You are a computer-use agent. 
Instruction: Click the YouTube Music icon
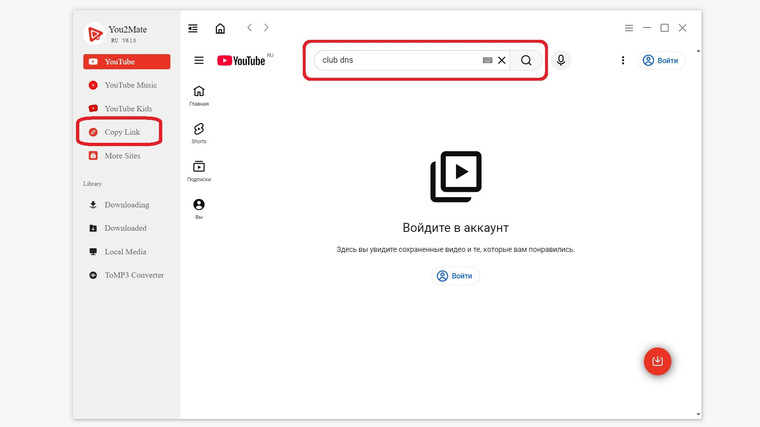tap(93, 85)
